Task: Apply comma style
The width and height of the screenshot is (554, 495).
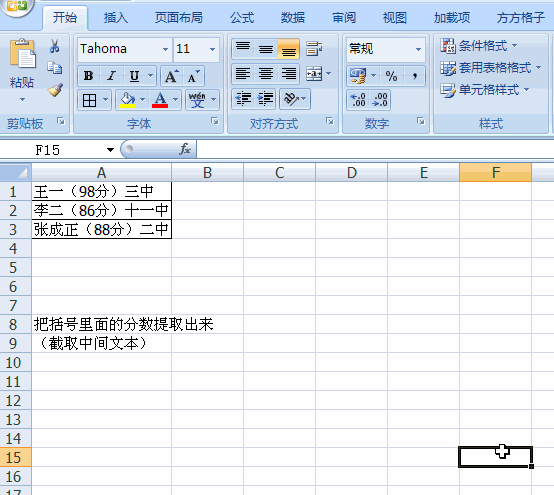Action: pyautogui.click(x=414, y=76)
